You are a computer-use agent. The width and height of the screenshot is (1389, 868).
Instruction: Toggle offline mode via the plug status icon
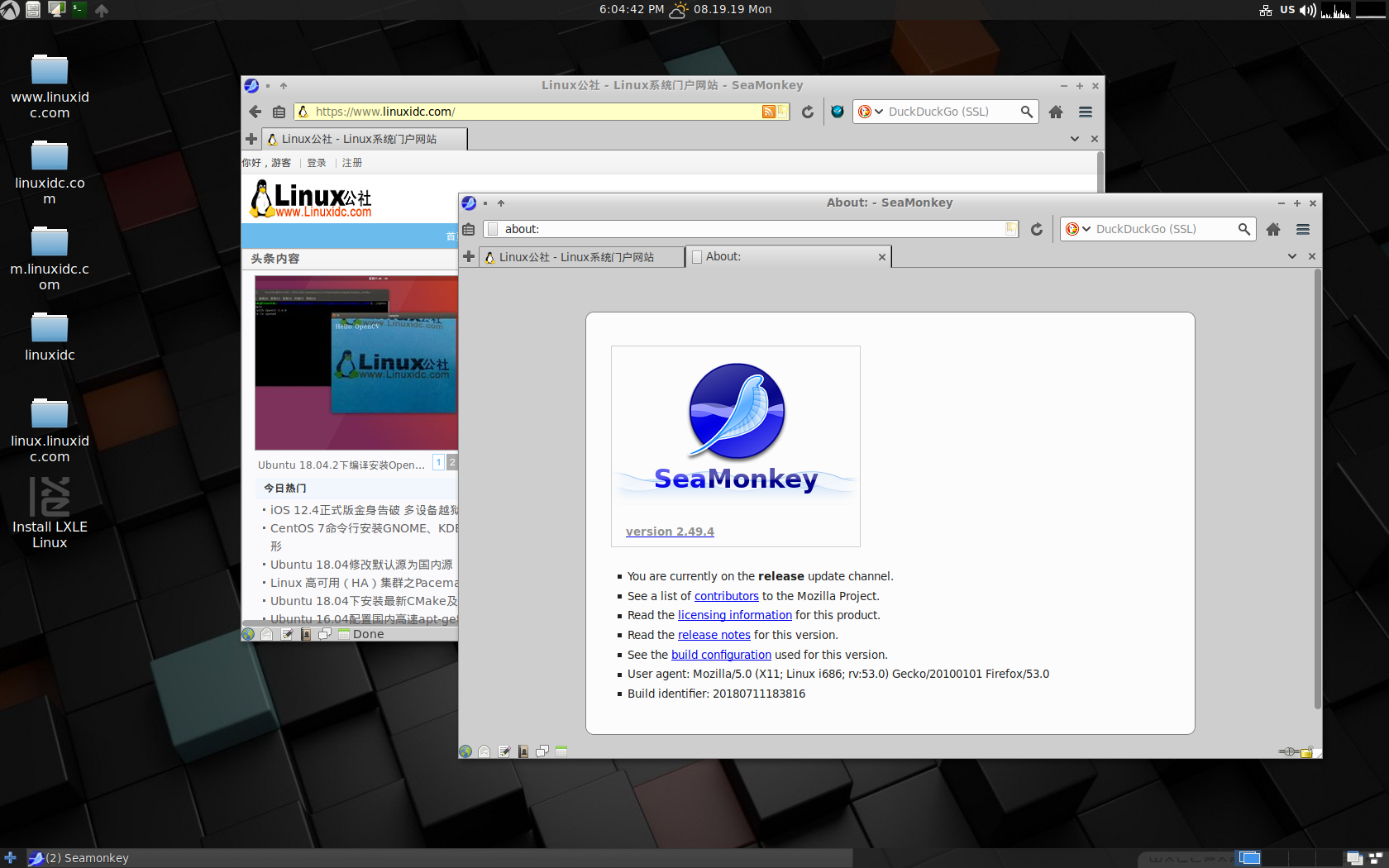coord(1288,751)
